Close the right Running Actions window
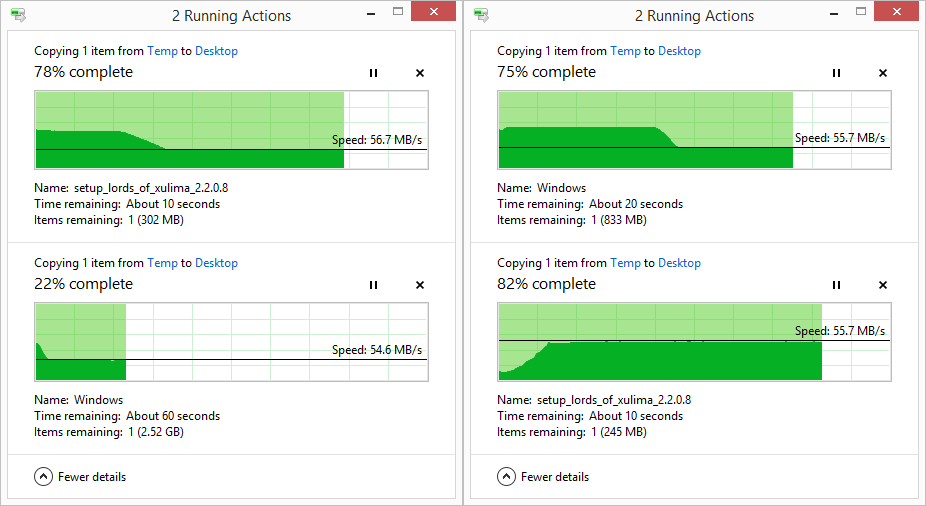 [896, 11]
